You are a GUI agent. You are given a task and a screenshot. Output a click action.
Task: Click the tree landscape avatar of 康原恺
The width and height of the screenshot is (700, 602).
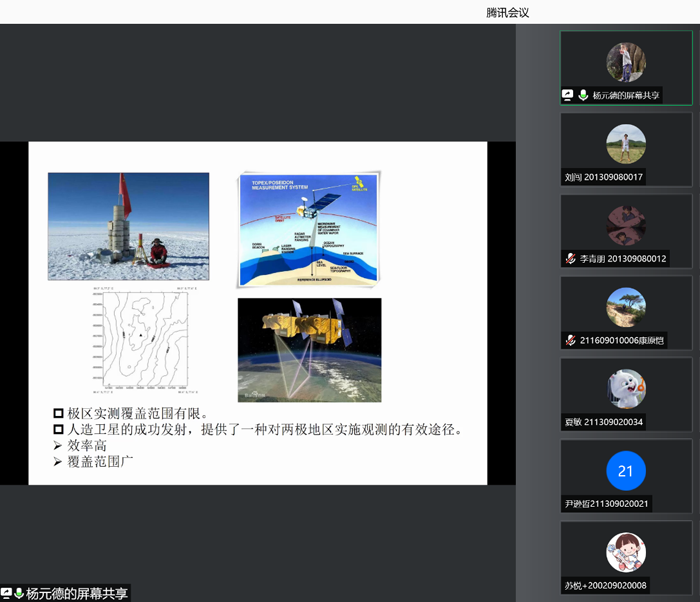point(626,307)
